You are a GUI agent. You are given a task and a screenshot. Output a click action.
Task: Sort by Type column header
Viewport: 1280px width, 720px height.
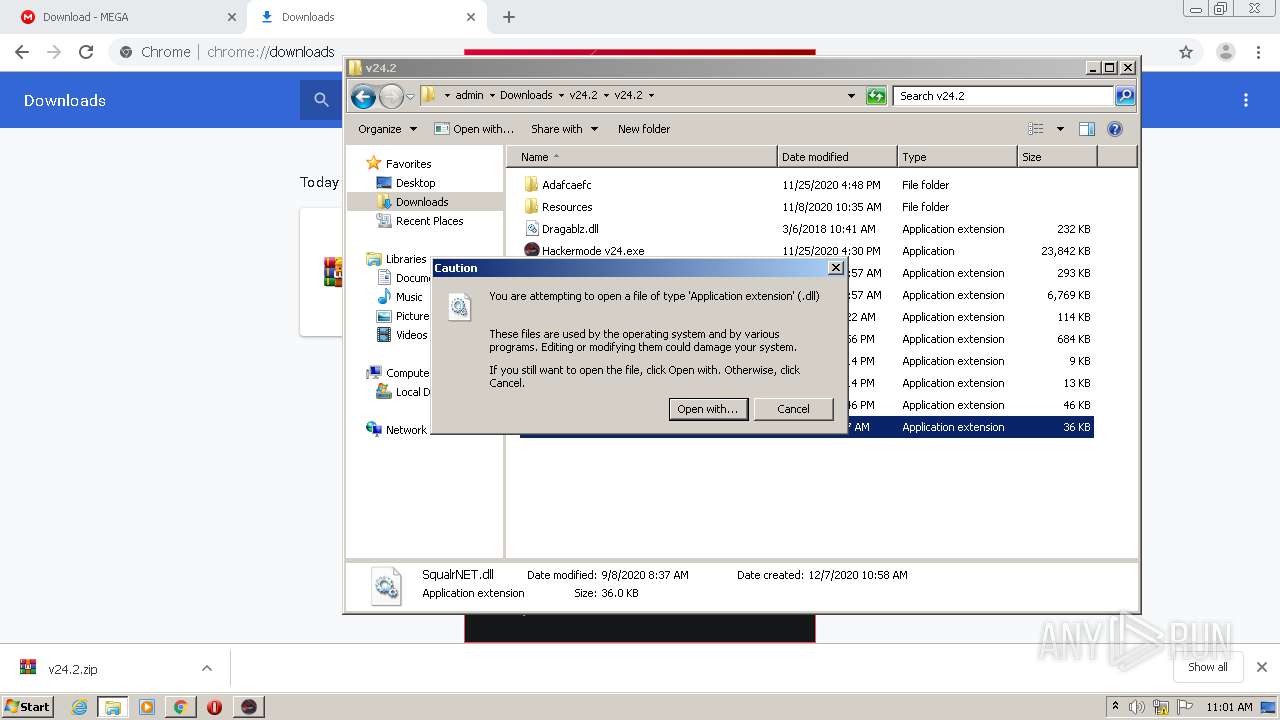[x=957, y=157]
